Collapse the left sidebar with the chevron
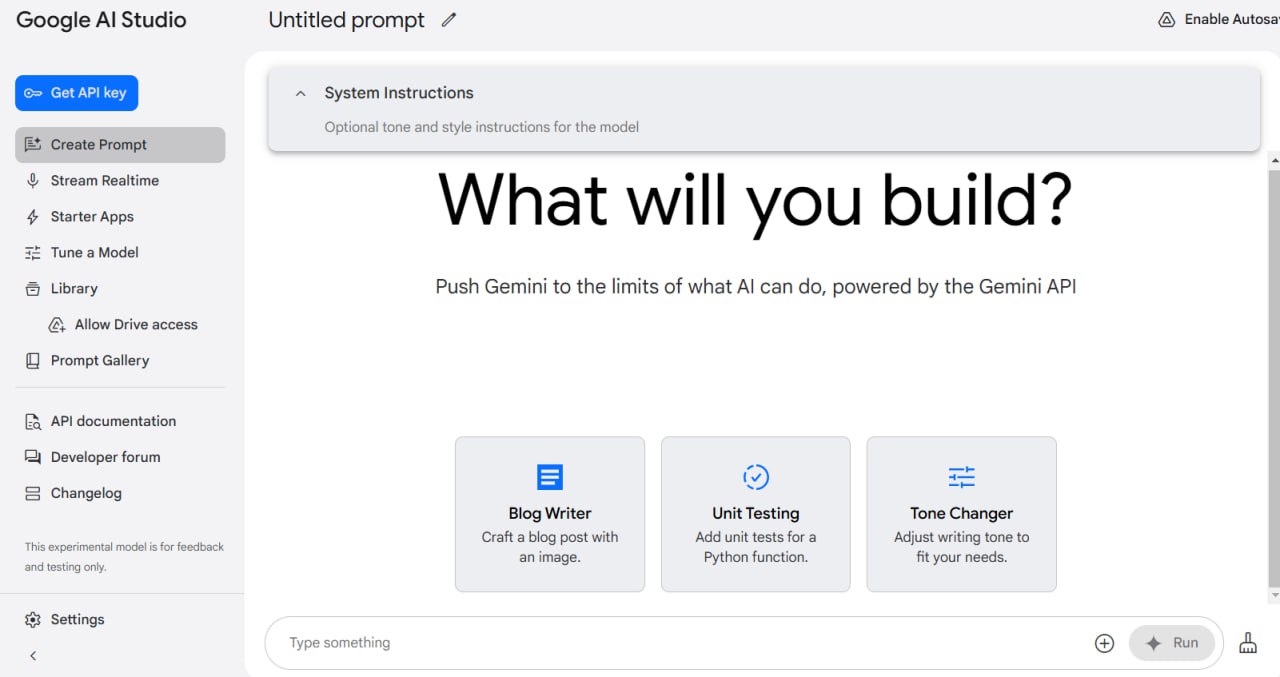Screen dimensions: 1280x677 (33, 656)
